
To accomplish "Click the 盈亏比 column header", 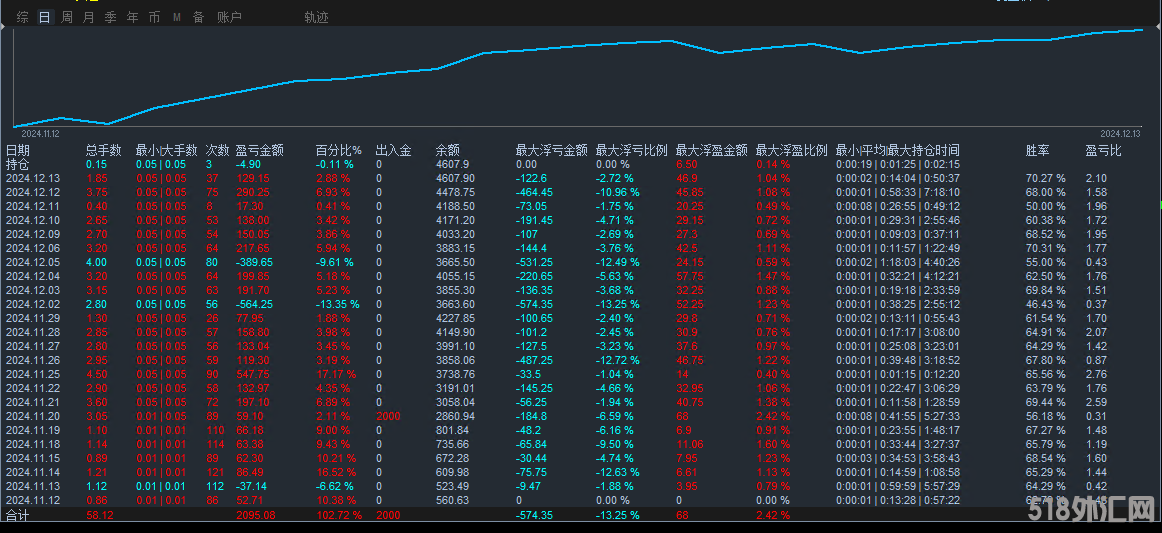I will [x=1103, y=150].
